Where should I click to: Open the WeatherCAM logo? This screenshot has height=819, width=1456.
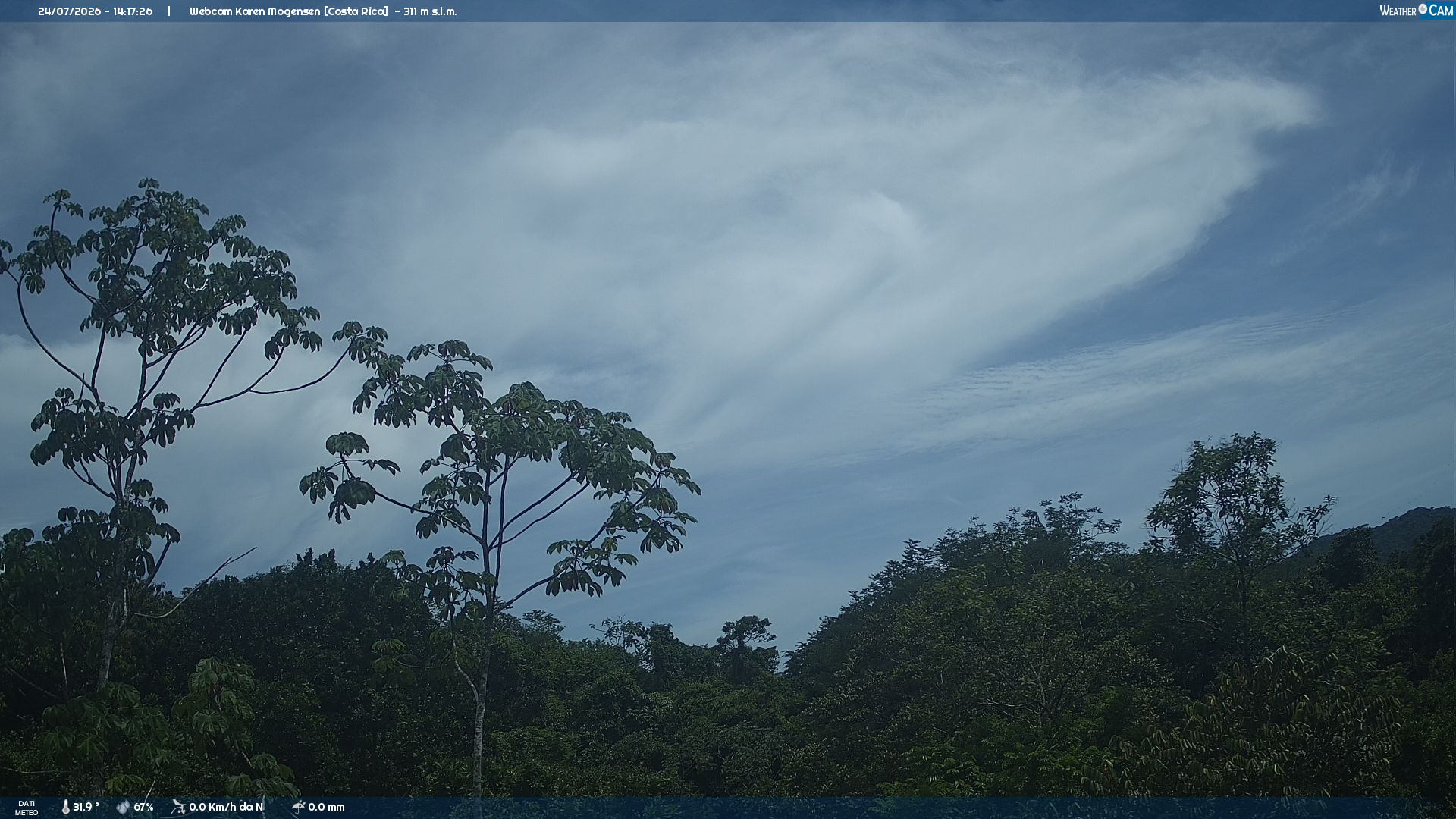[1416, 11]
